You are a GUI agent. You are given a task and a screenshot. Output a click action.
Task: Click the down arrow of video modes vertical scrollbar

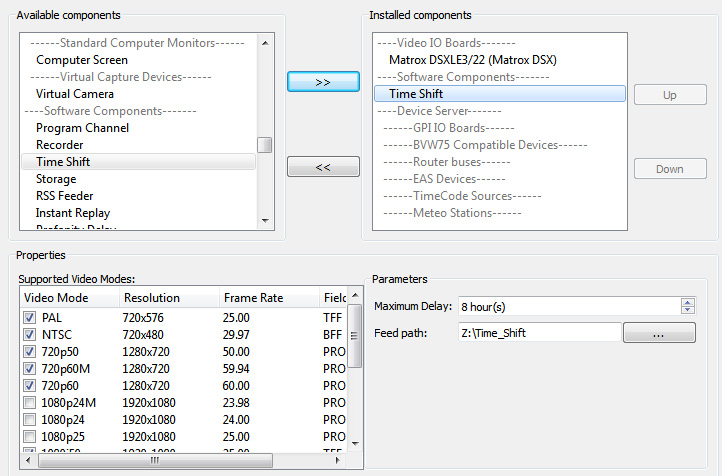tap(355, 444)
